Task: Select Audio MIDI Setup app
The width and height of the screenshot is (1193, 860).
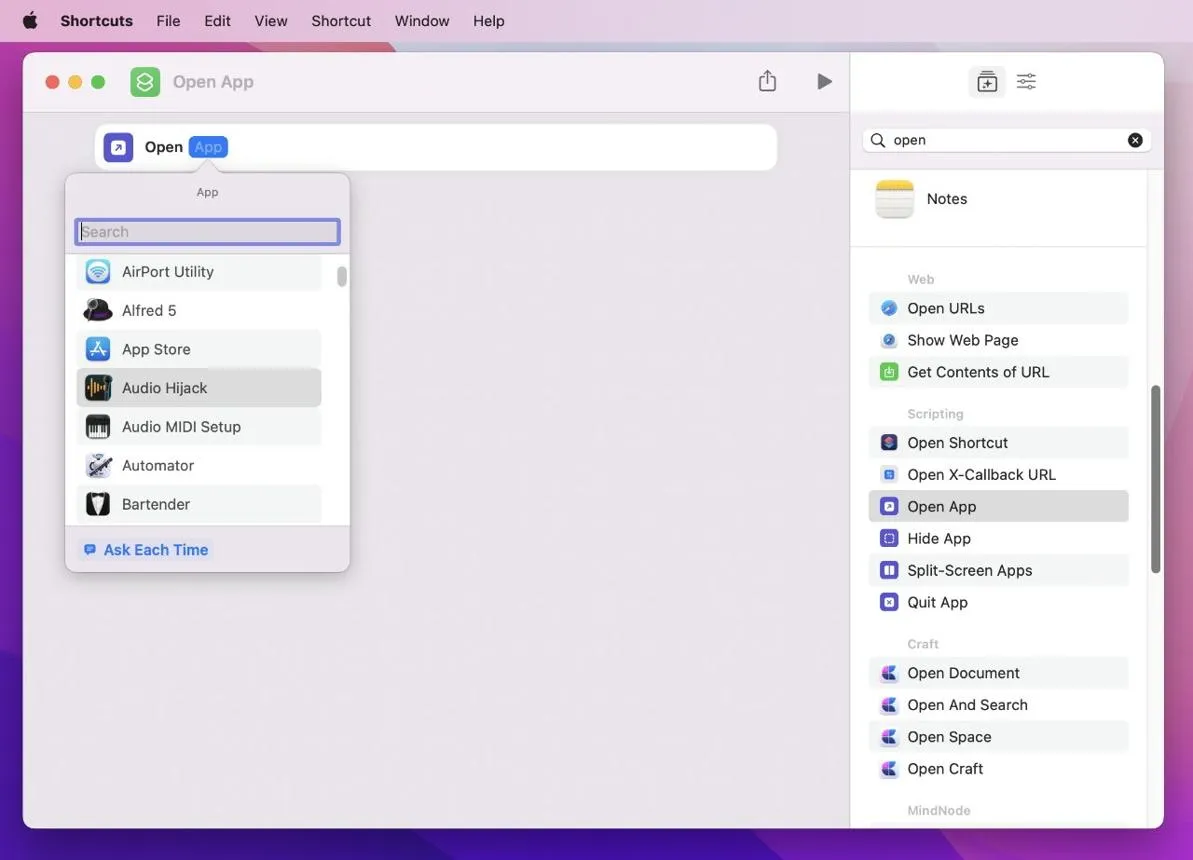Action: point(199,427)
